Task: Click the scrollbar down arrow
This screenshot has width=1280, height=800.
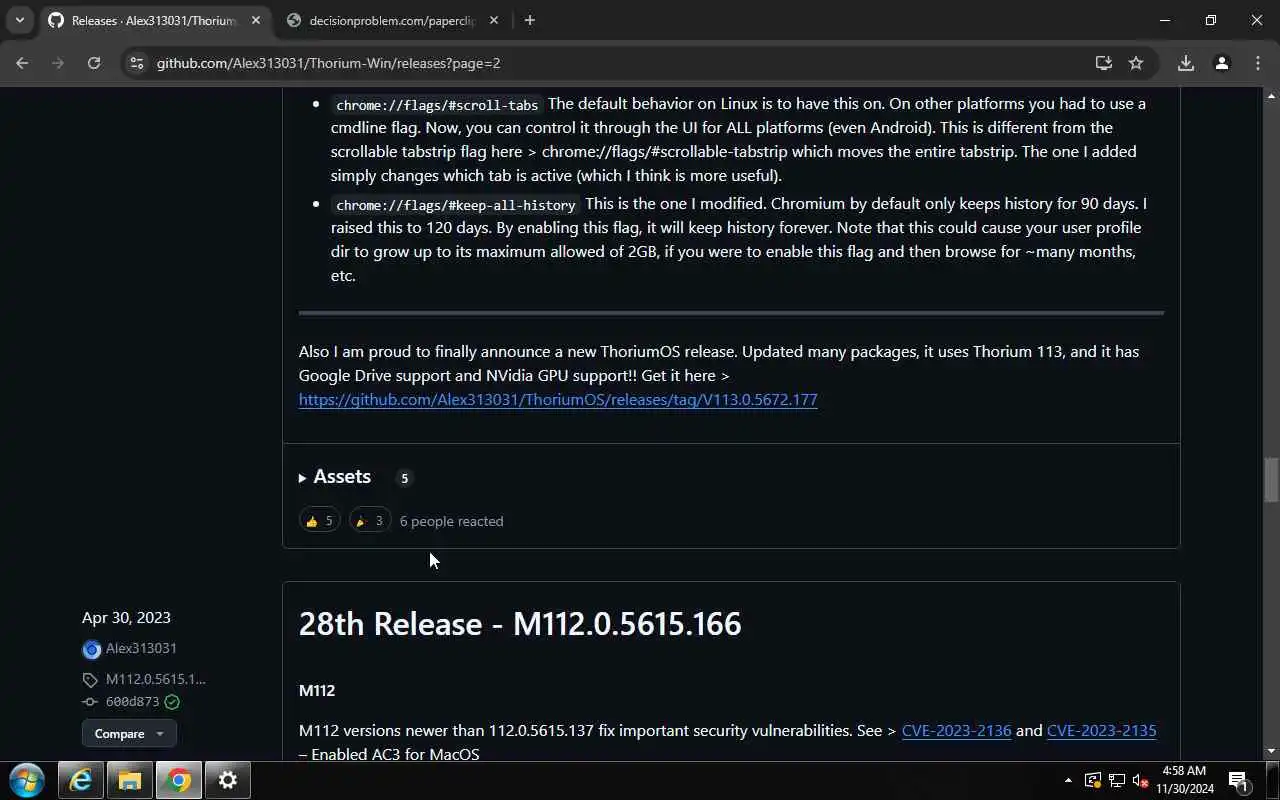Action: (1271, 751)
